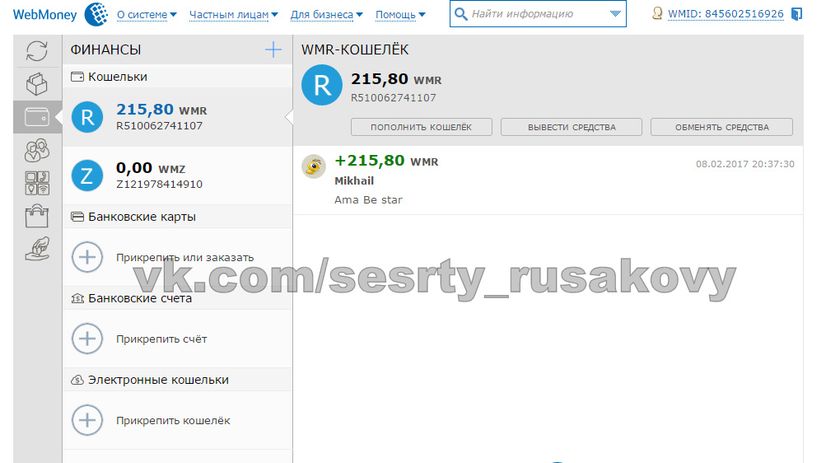Click the Найти информацию search field
Image resolution: width=840 pixels, height=463 pixels.
click(x=538, y=14)
